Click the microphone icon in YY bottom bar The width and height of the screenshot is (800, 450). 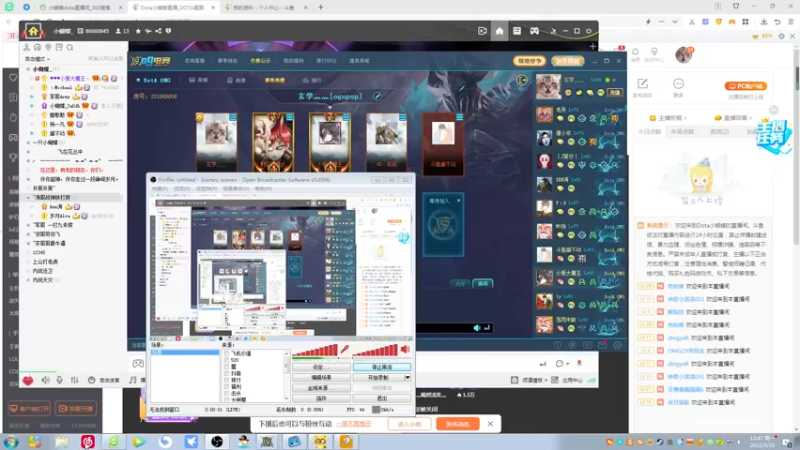(60, 380)
